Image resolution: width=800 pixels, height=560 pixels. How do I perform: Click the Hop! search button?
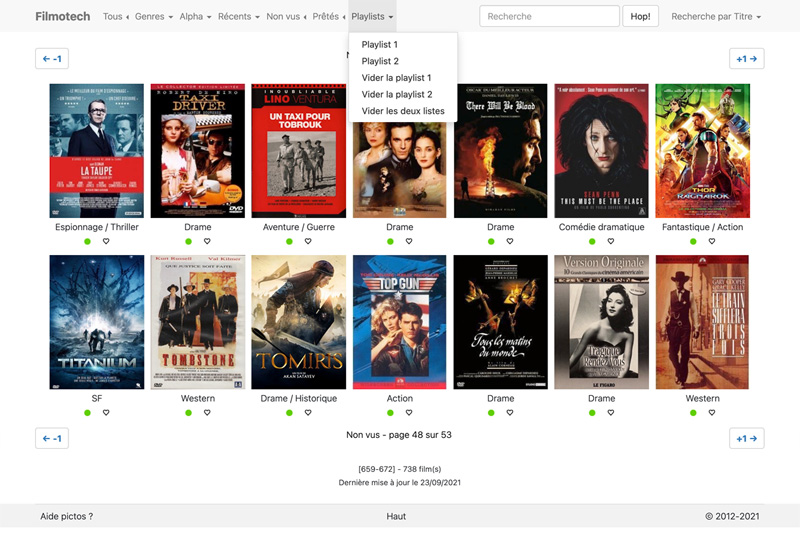pos(640,16)
